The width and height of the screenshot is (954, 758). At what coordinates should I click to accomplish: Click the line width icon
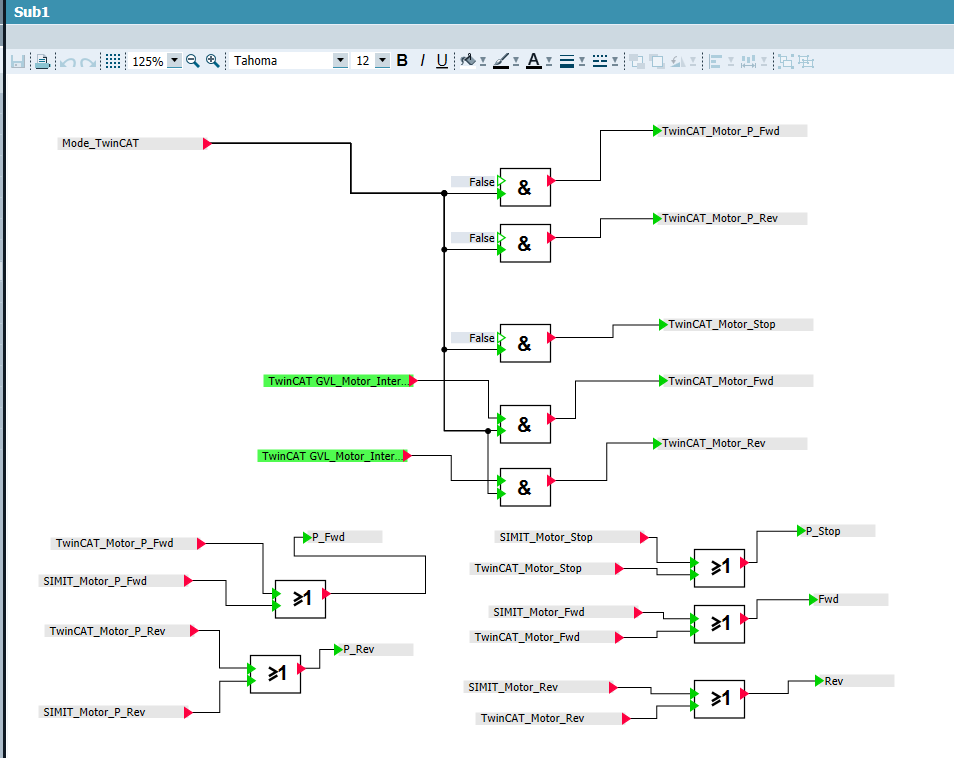tap(566, 61)
